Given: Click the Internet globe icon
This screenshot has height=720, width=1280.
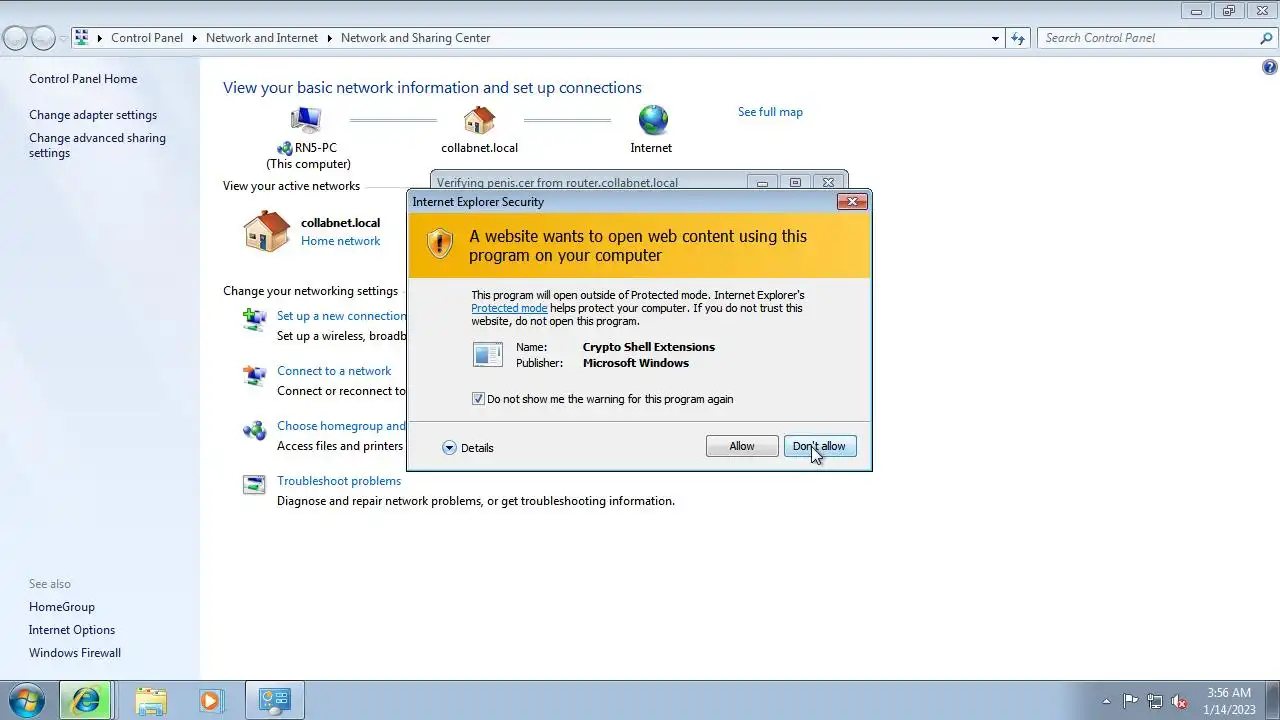Looking at the screenshot, I should click(653, 120).
